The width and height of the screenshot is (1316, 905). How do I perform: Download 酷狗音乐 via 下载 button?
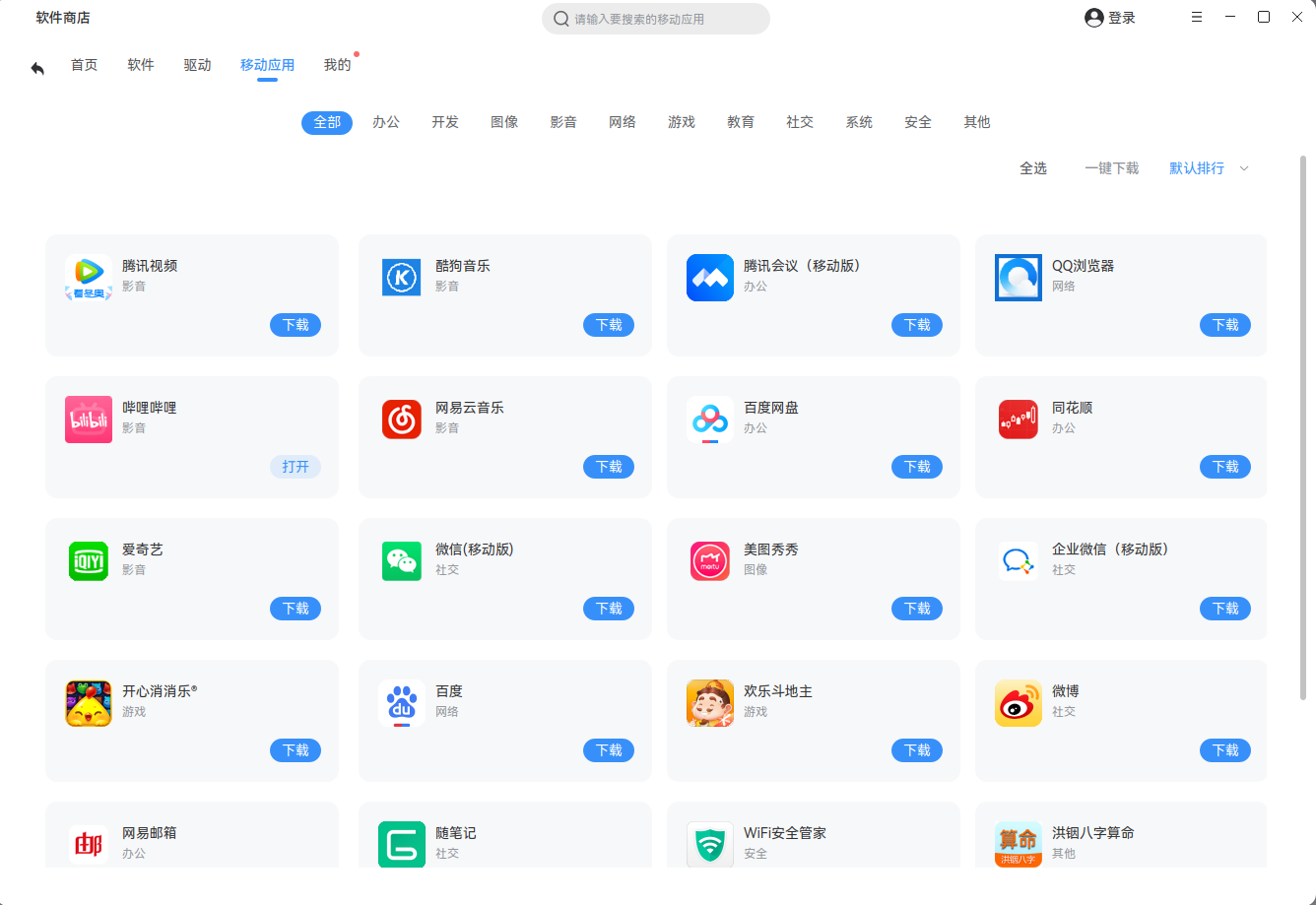pos(609,325)
